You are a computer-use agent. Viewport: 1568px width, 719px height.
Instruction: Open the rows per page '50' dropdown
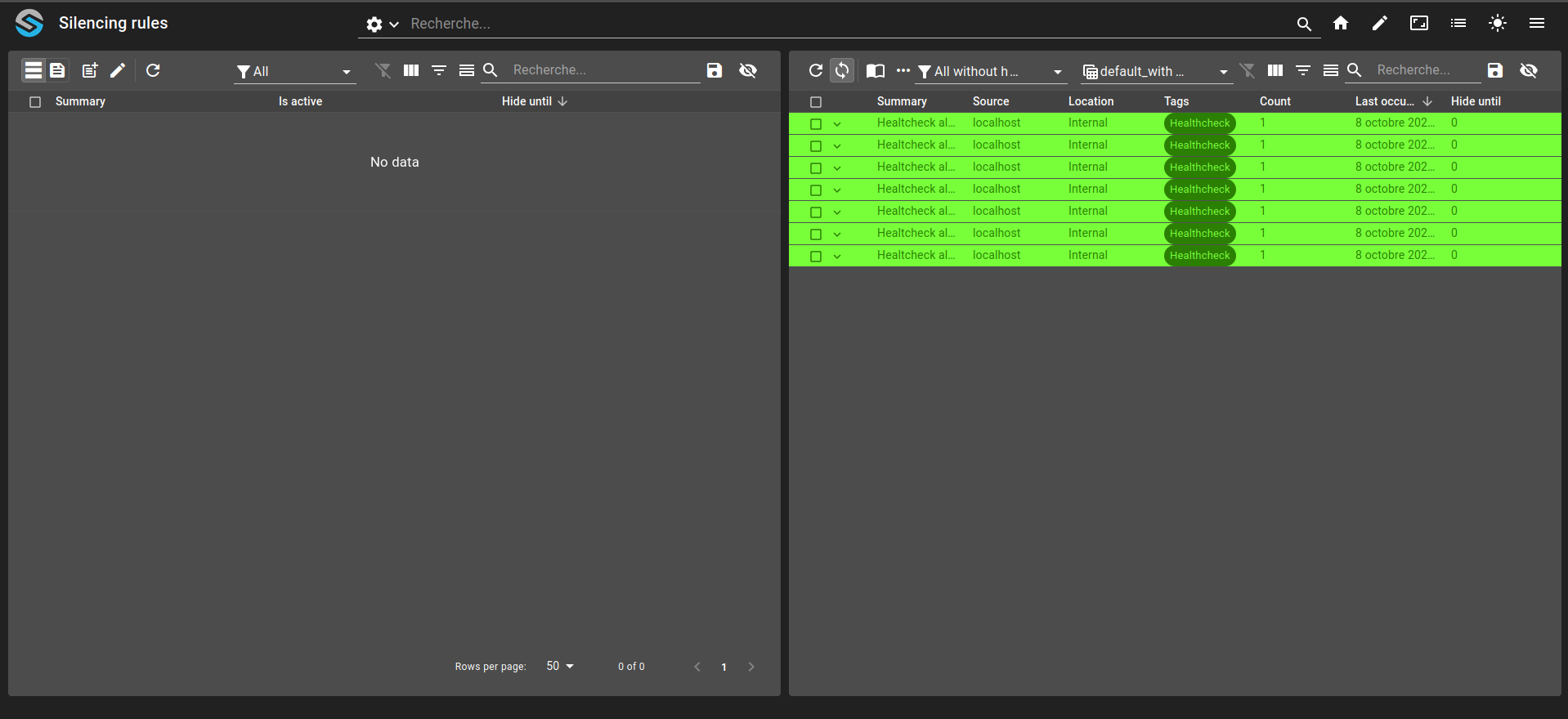[x=560, y=666]
